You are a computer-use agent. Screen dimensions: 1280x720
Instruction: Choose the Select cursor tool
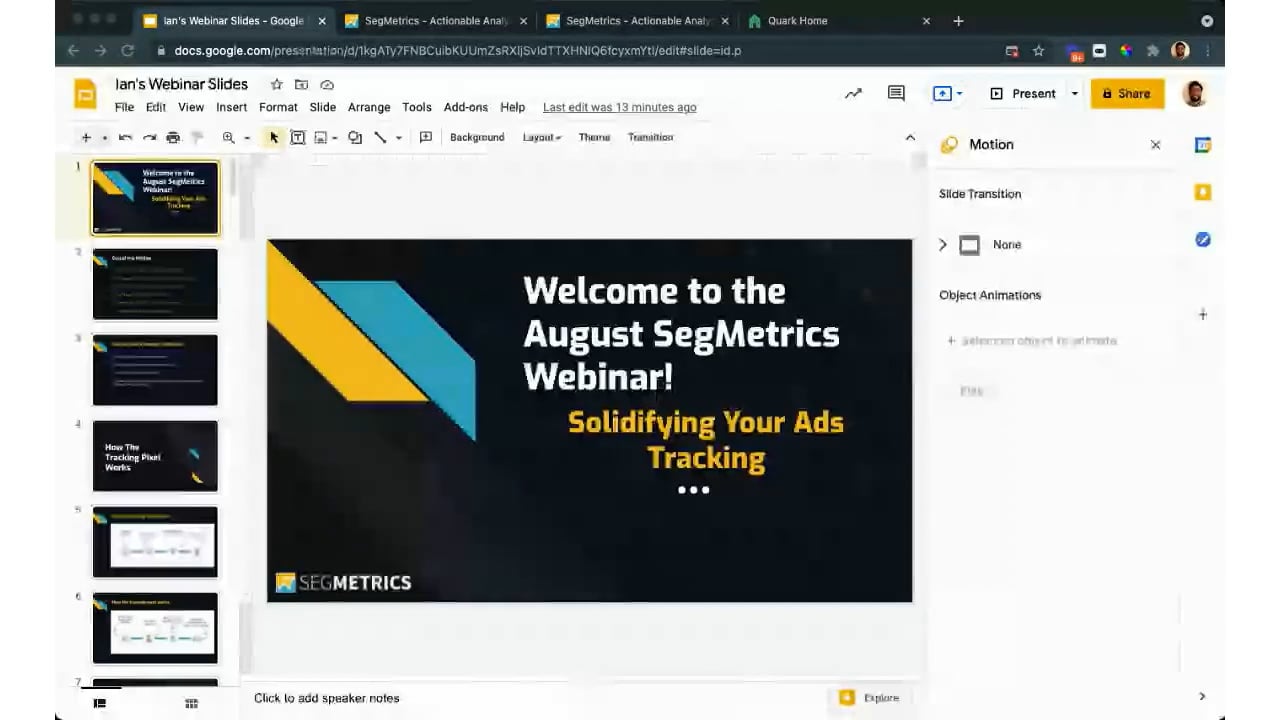273,138
